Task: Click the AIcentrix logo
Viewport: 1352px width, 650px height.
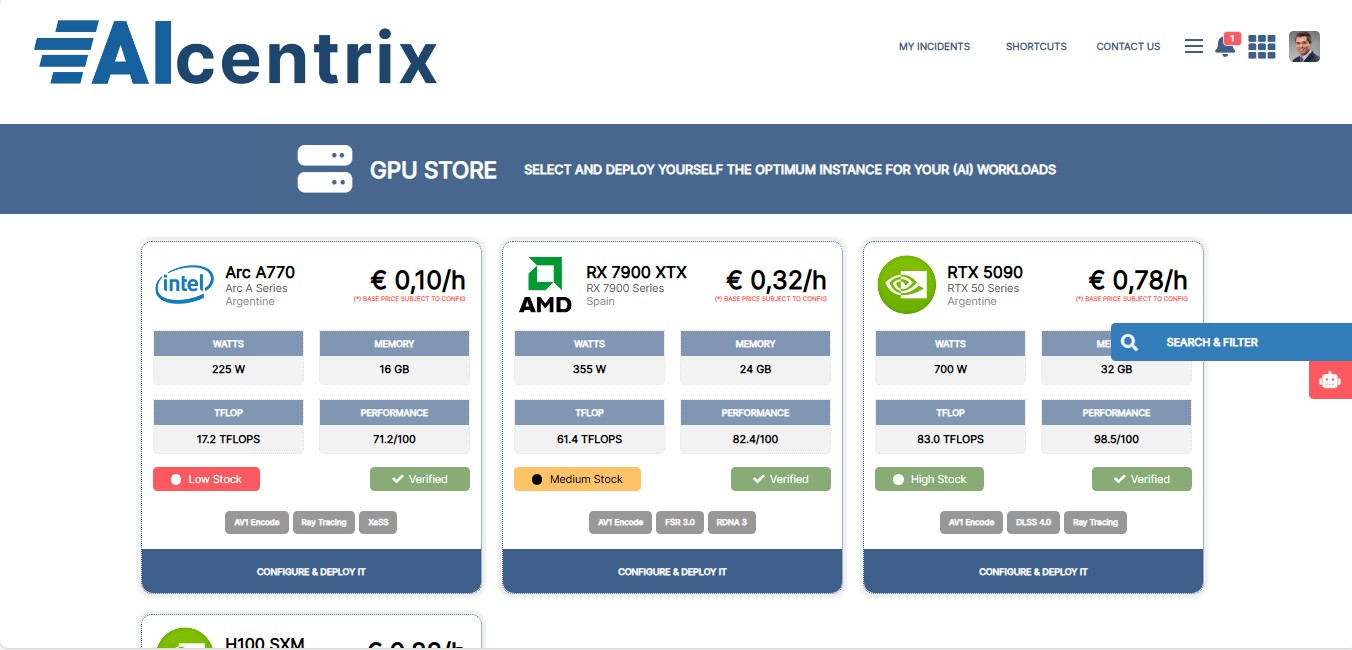Action: pyautogui.click(x=236, y=52)
